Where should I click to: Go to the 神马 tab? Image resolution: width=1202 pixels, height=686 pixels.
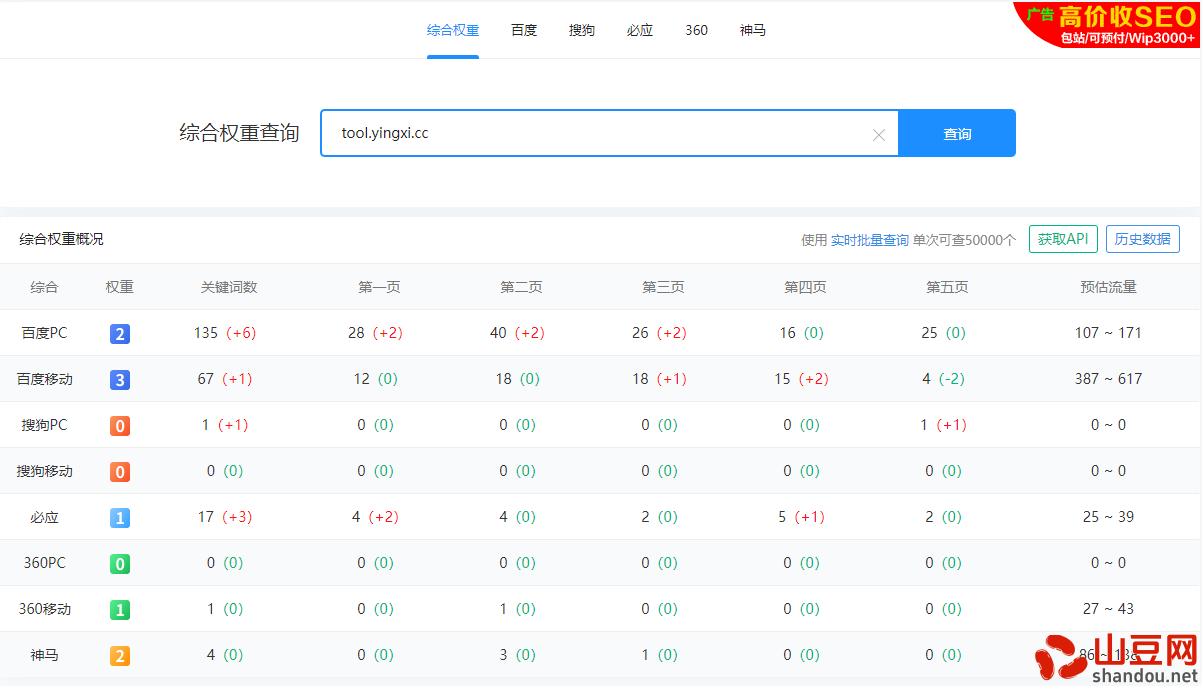pyautogui.click(x=753, y=30)
